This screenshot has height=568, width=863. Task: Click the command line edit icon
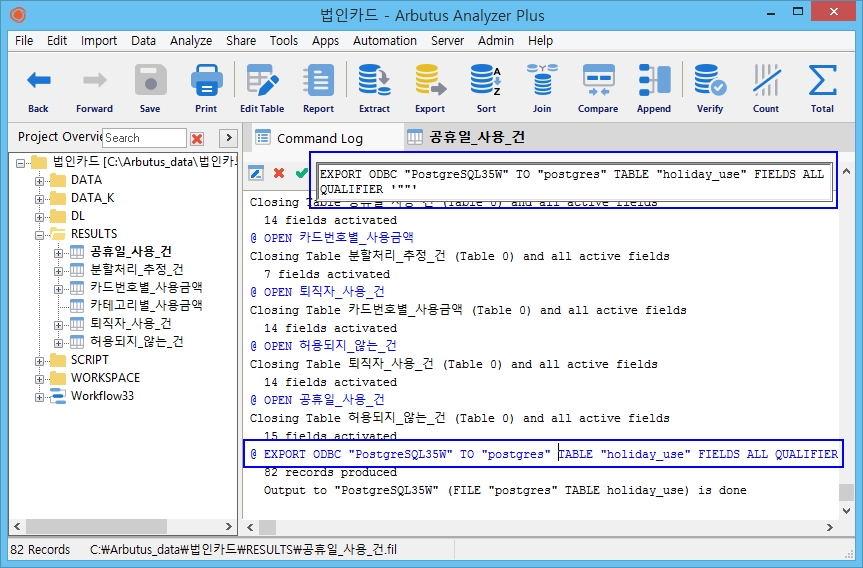[x=256, y=173]
